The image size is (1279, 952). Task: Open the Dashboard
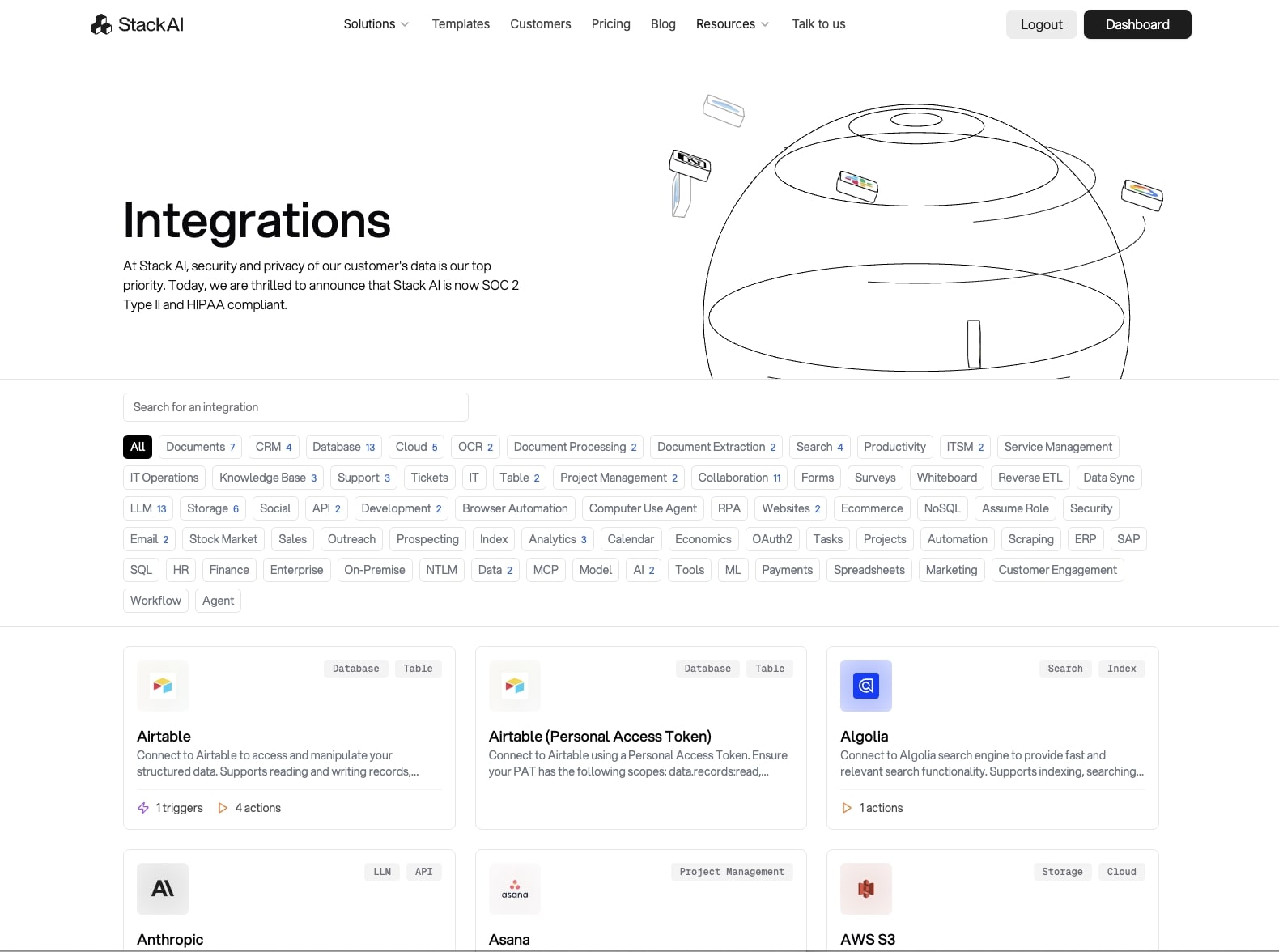click(1137, 24)
